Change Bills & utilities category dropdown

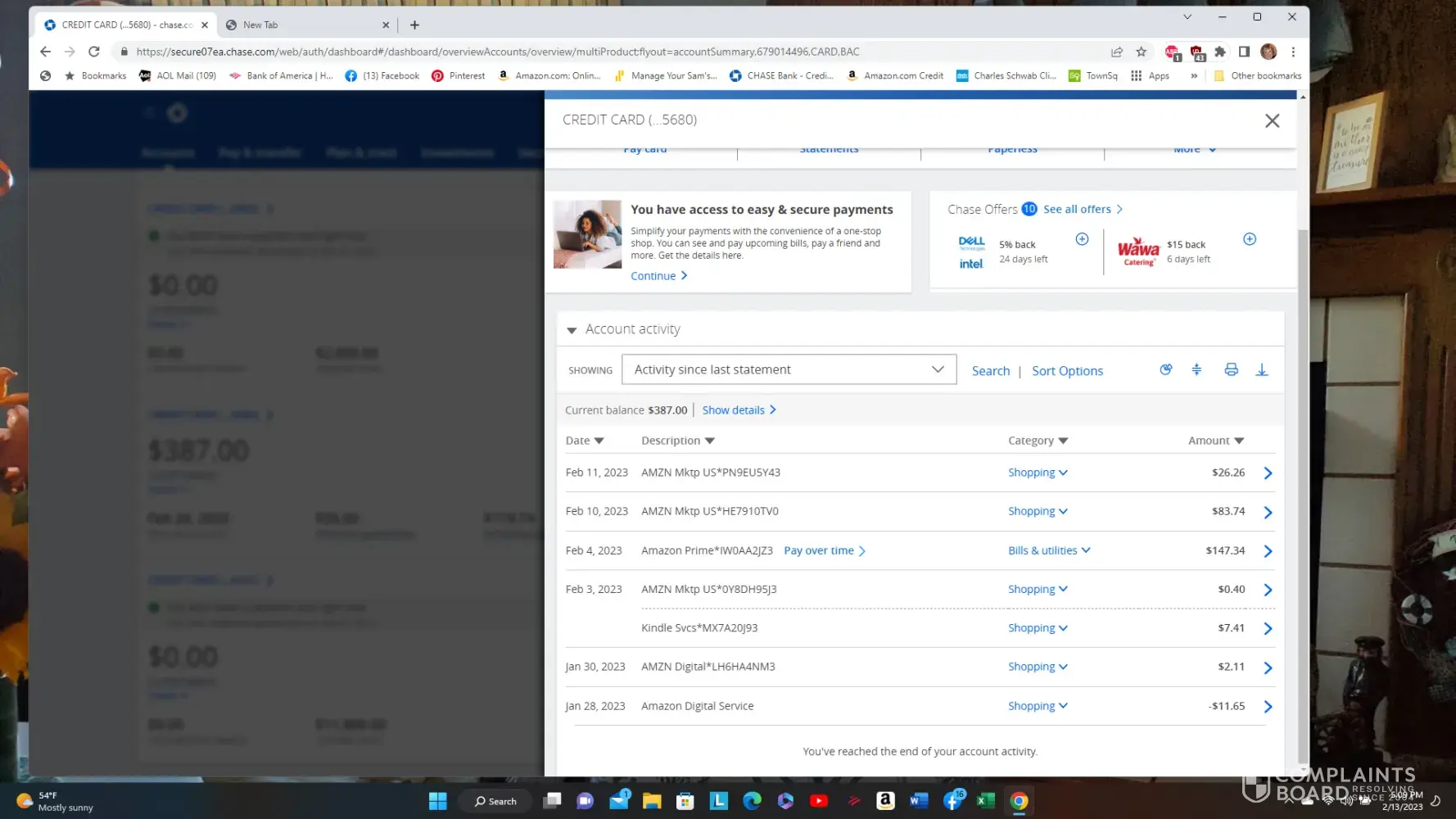[x=1048, y=550]
